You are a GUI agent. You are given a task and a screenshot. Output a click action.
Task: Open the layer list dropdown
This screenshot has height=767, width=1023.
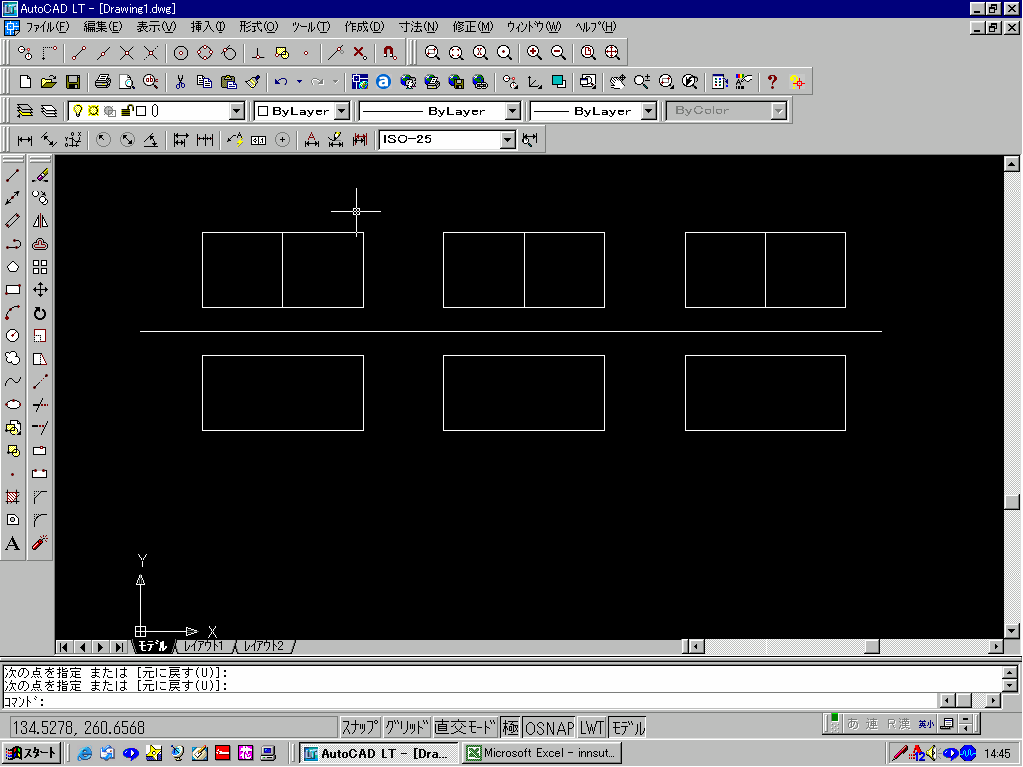(x=237, y=112)
